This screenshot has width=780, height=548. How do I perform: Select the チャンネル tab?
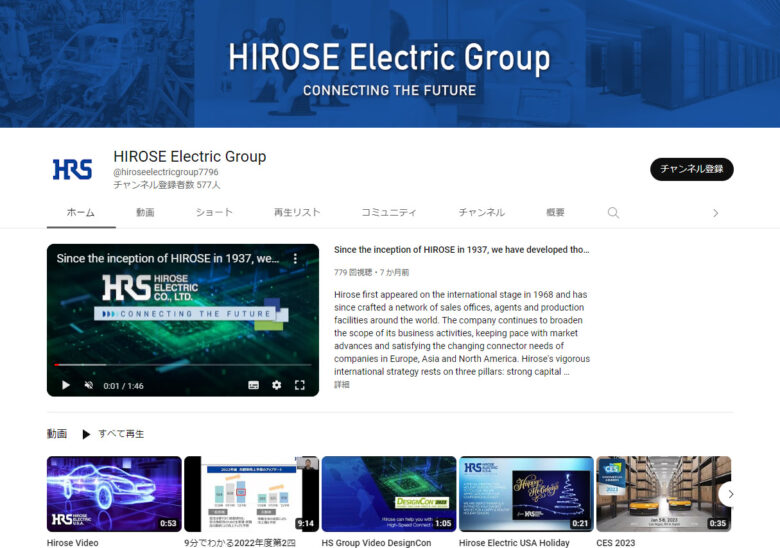pos(482,212)
